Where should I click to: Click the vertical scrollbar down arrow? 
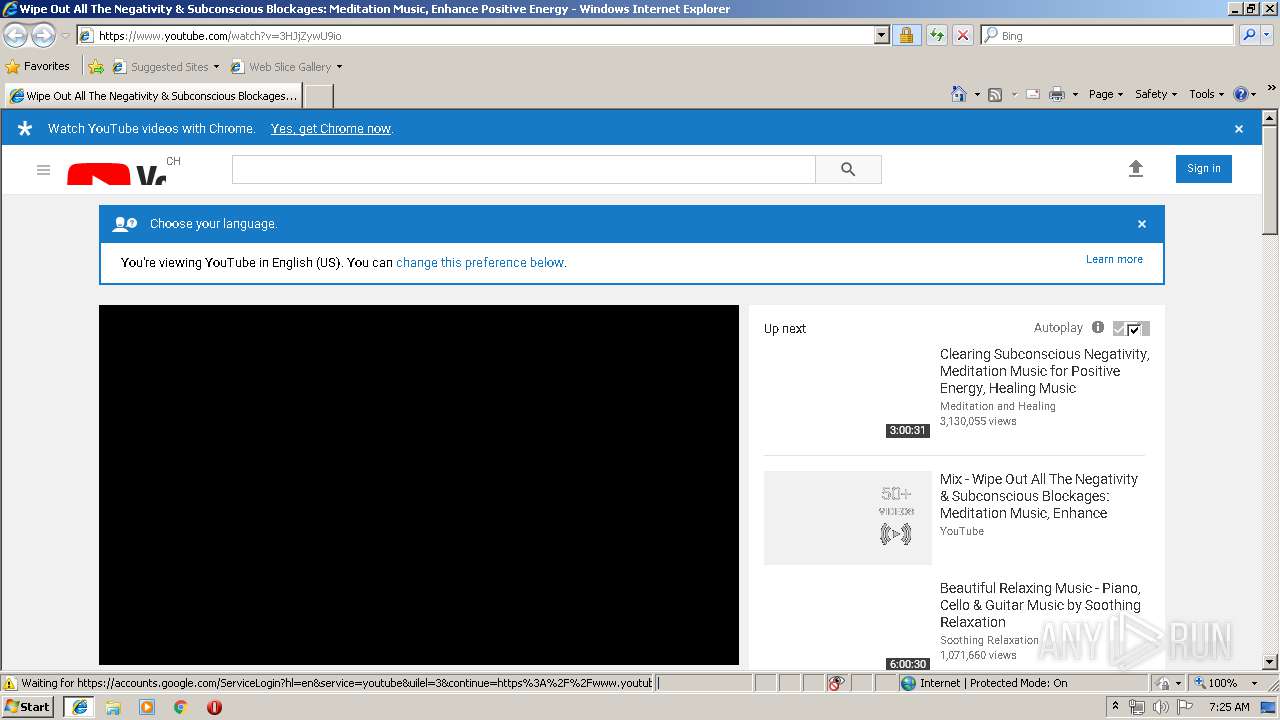pyautogui.click(x=1270, y=662)
